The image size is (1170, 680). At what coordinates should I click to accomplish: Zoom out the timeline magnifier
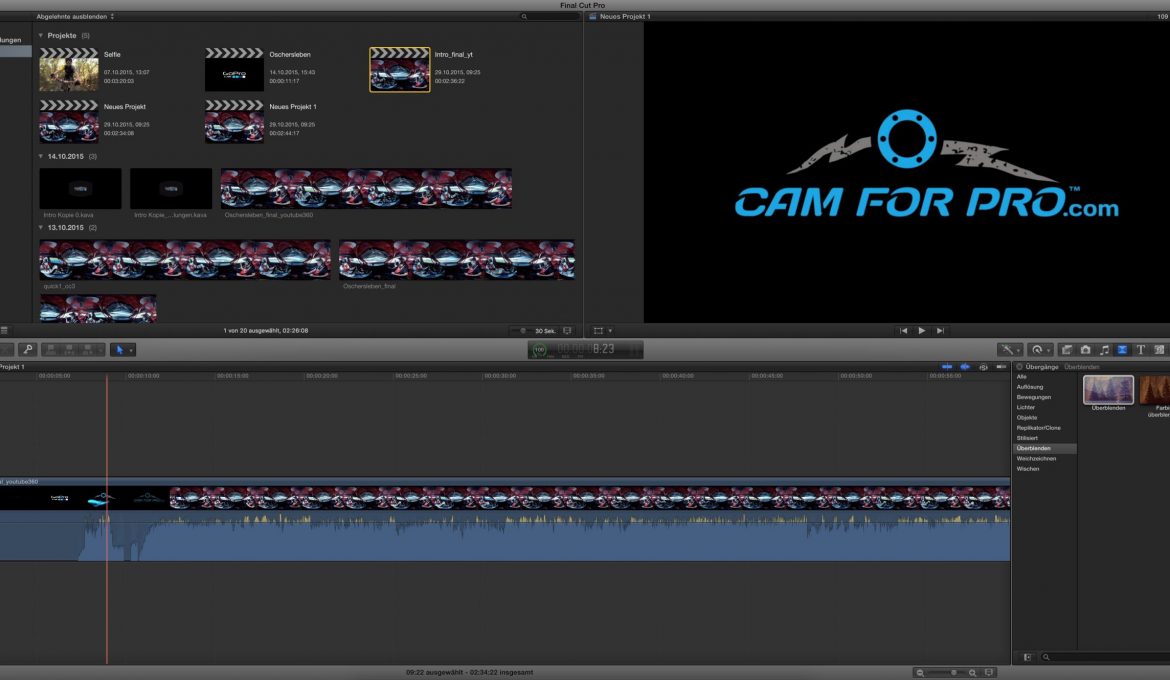point(920,673)
